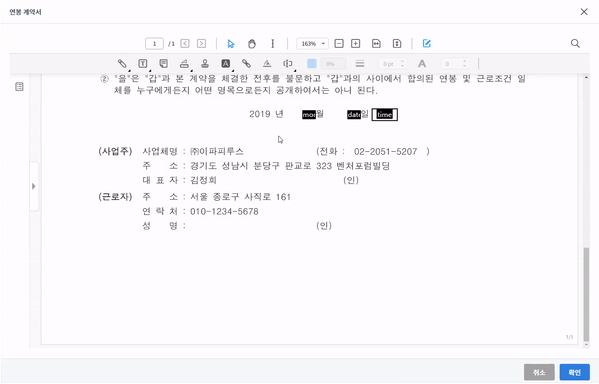Click the (근로자) heading
Screen dimensions: 599x384
click(115, 197)
